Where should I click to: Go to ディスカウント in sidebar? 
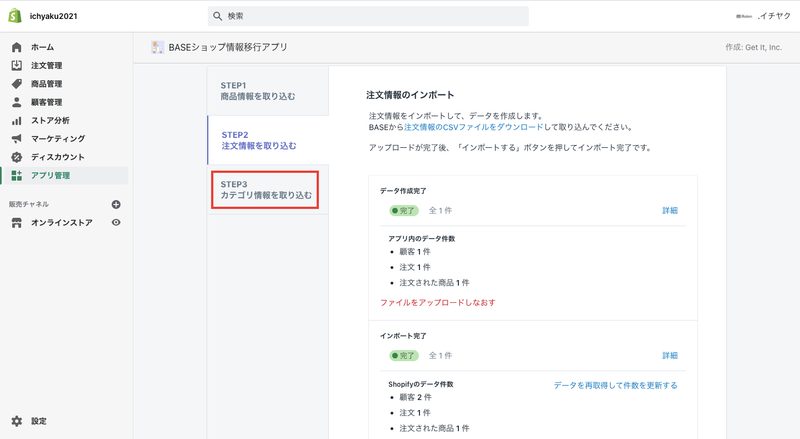point(57,157)
